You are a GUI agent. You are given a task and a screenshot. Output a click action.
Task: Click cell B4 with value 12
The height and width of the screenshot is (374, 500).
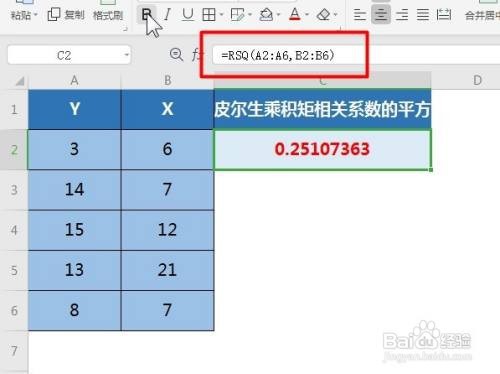pos(167,230)
